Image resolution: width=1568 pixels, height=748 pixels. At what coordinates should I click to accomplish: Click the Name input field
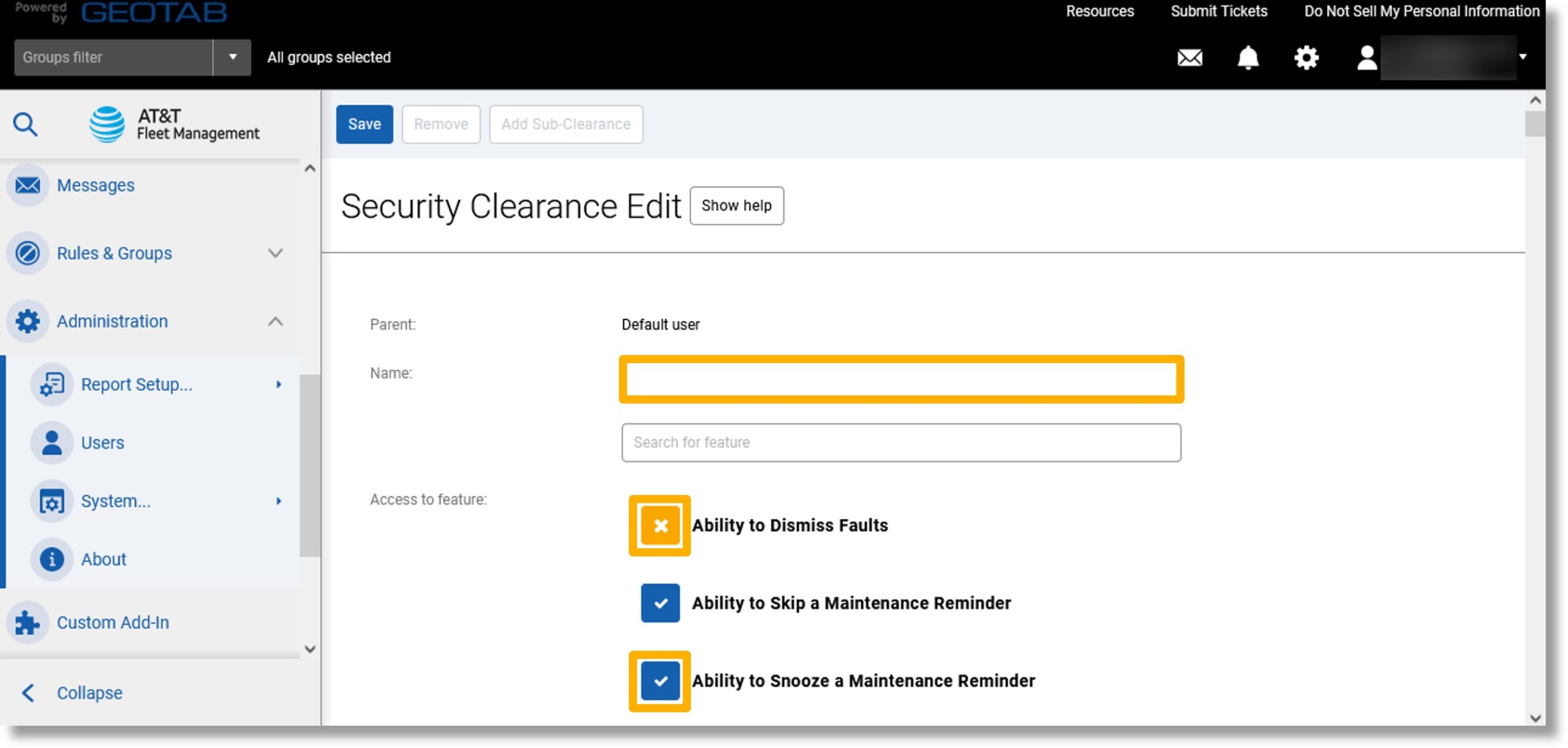(x=901, y=379)
